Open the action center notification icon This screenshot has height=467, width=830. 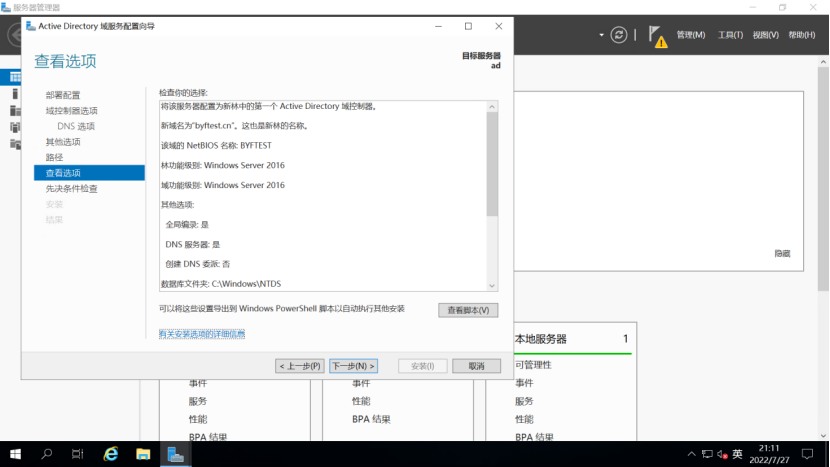(x=807, y=454)
